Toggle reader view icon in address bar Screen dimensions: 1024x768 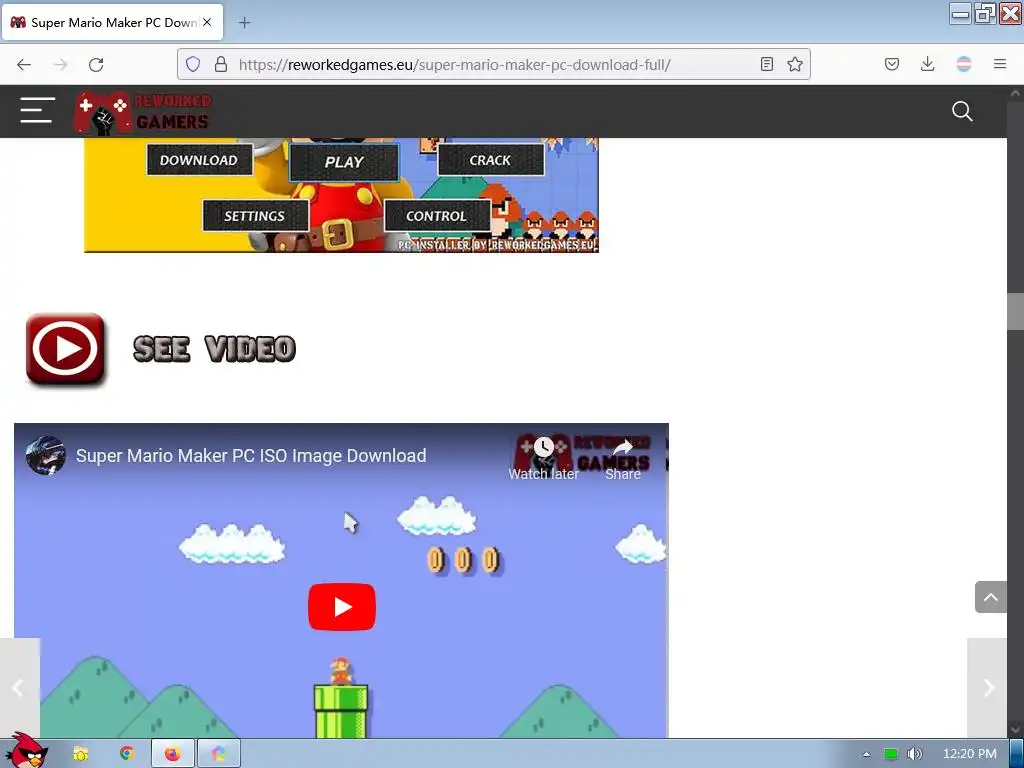point(767,64)
